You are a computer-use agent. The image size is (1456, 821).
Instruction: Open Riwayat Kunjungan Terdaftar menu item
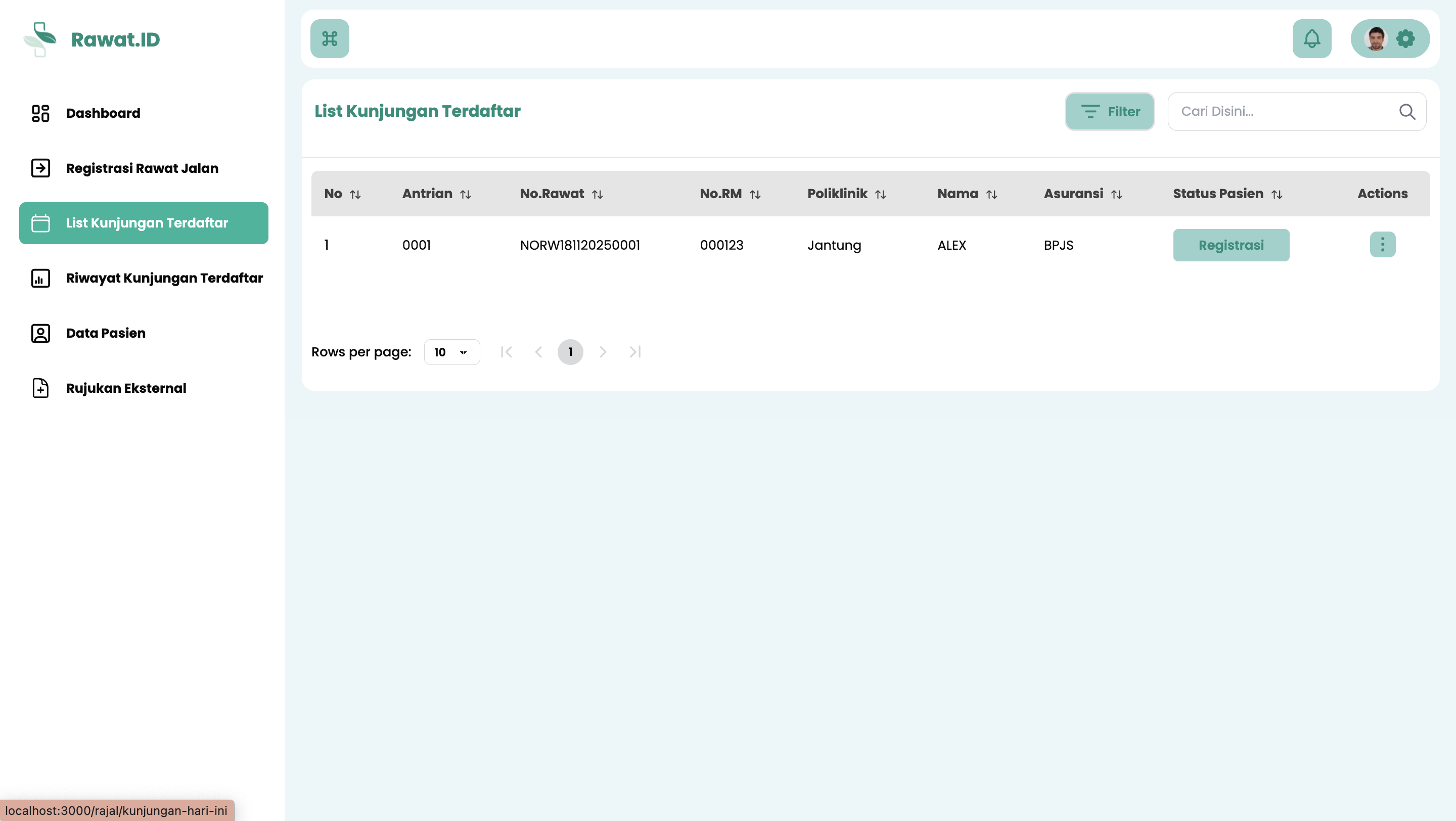[x=164, y=278]
